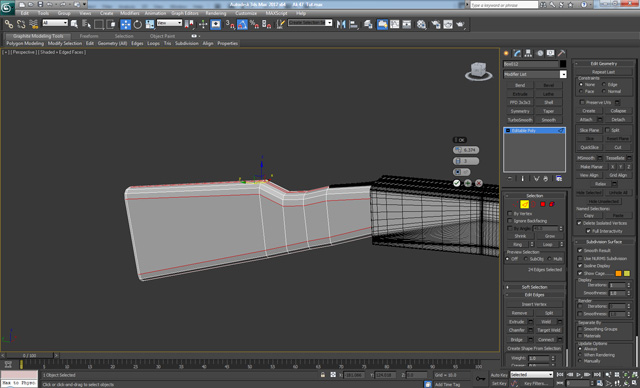The height and width of the screenshot is (388, 640).
Task: Collapse the Subdivision Surface rollout
Action: pyautogui.click(x=604, y=242)
